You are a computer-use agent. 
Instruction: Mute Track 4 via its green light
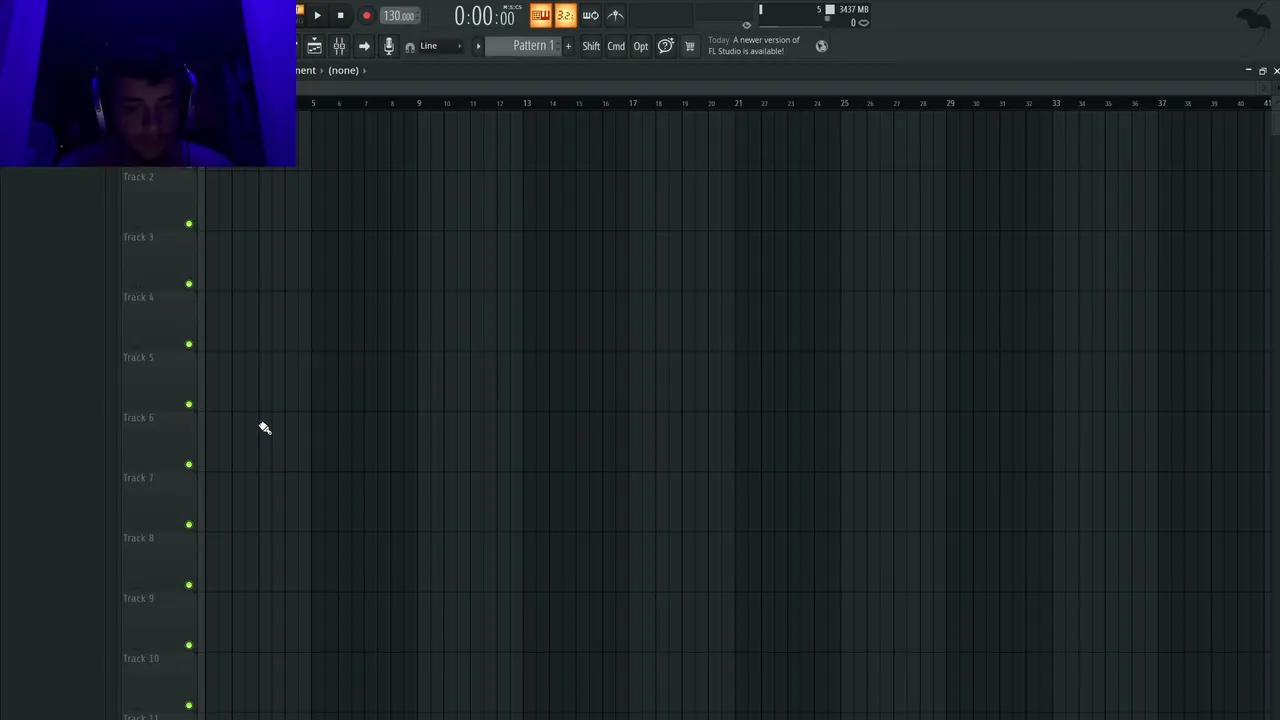pos(189,344)
